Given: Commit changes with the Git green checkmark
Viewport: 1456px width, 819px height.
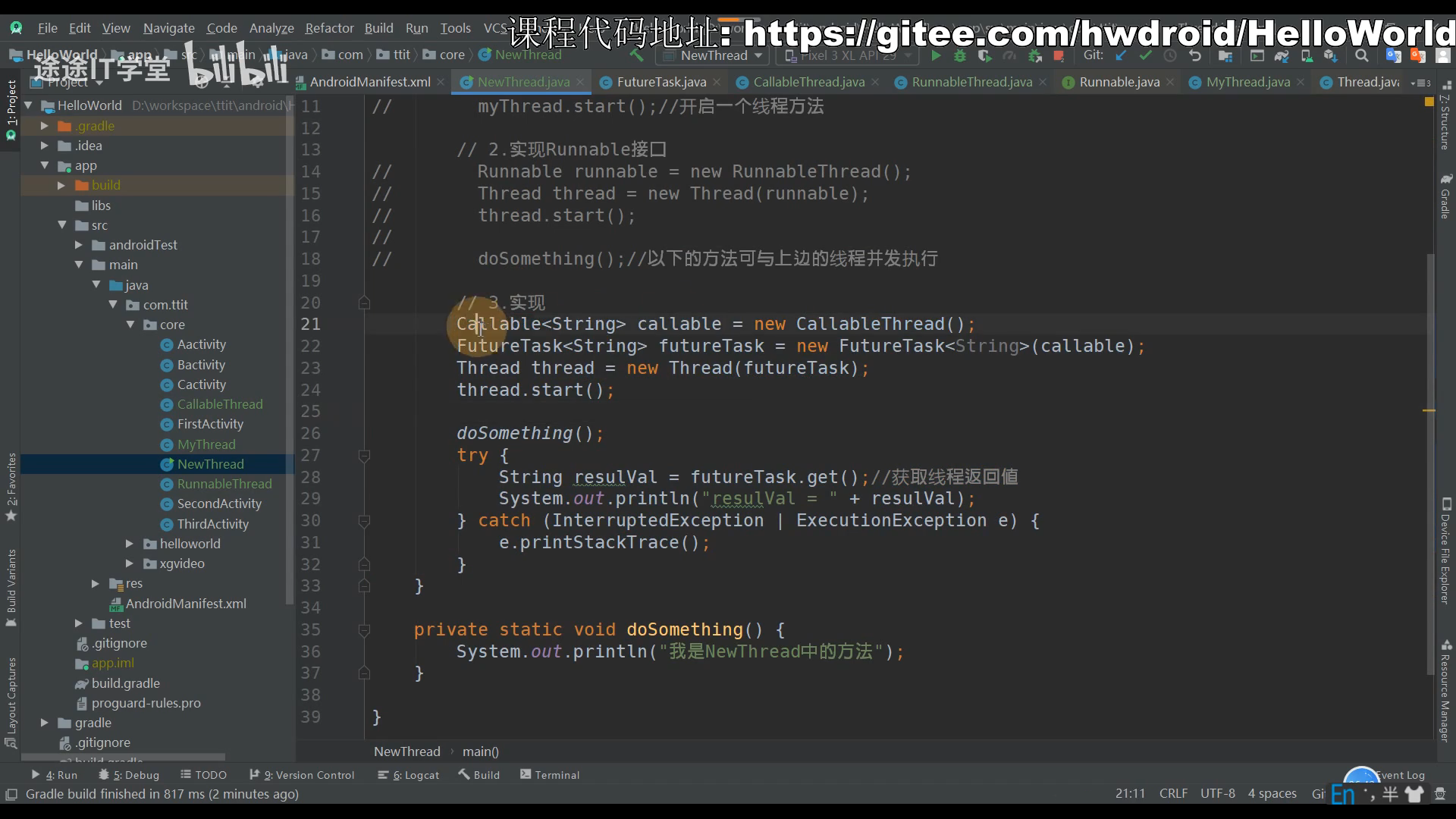Looking at the screenshot, I should pos(1145,55).
